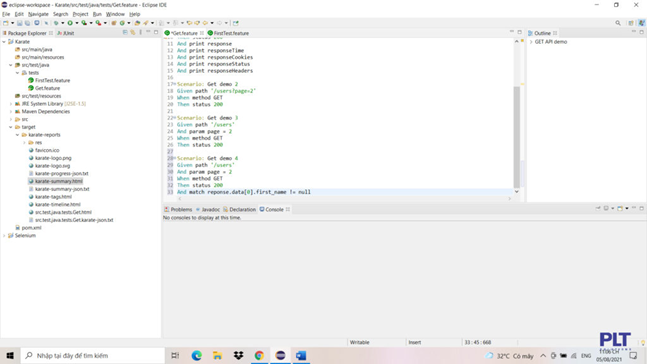Click the Display Selected Console icon
The height and width of the screenshot is (364, 647).
(x=606, y=208)
